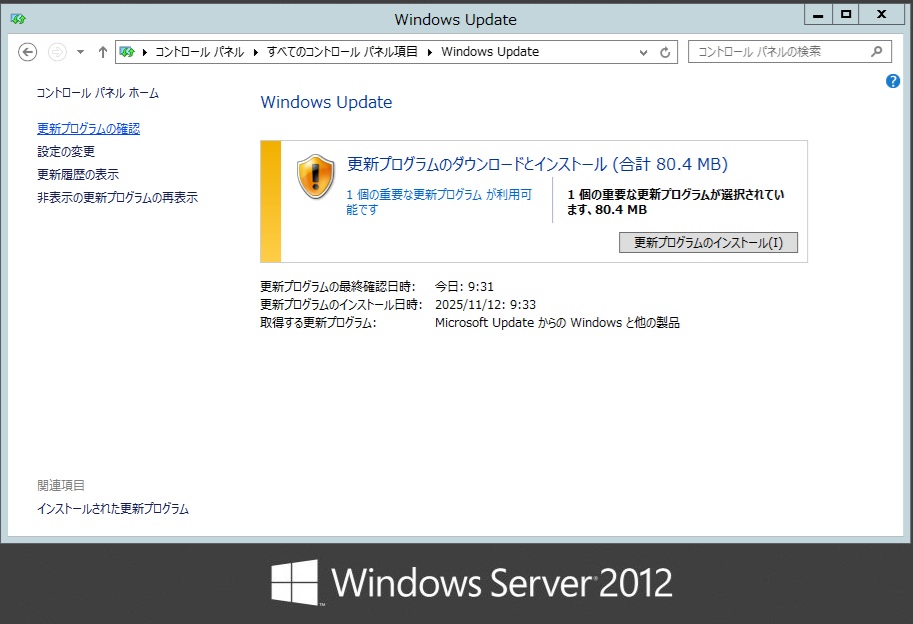This screenshot has width=913, height=624.
Task: Click Microsoft Update からの Windows と他の製品 text
Action: click(557, 323)
